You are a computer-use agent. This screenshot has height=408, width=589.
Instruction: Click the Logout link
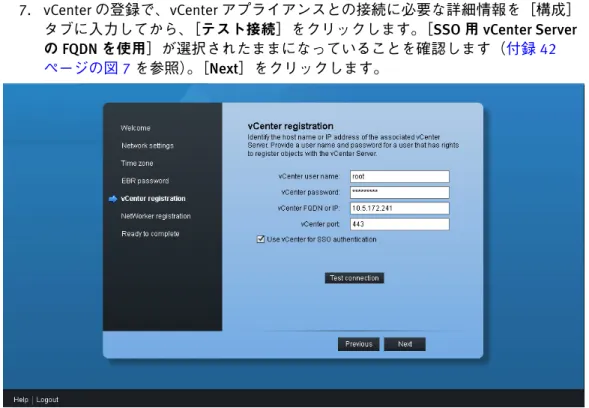point(47,400)
